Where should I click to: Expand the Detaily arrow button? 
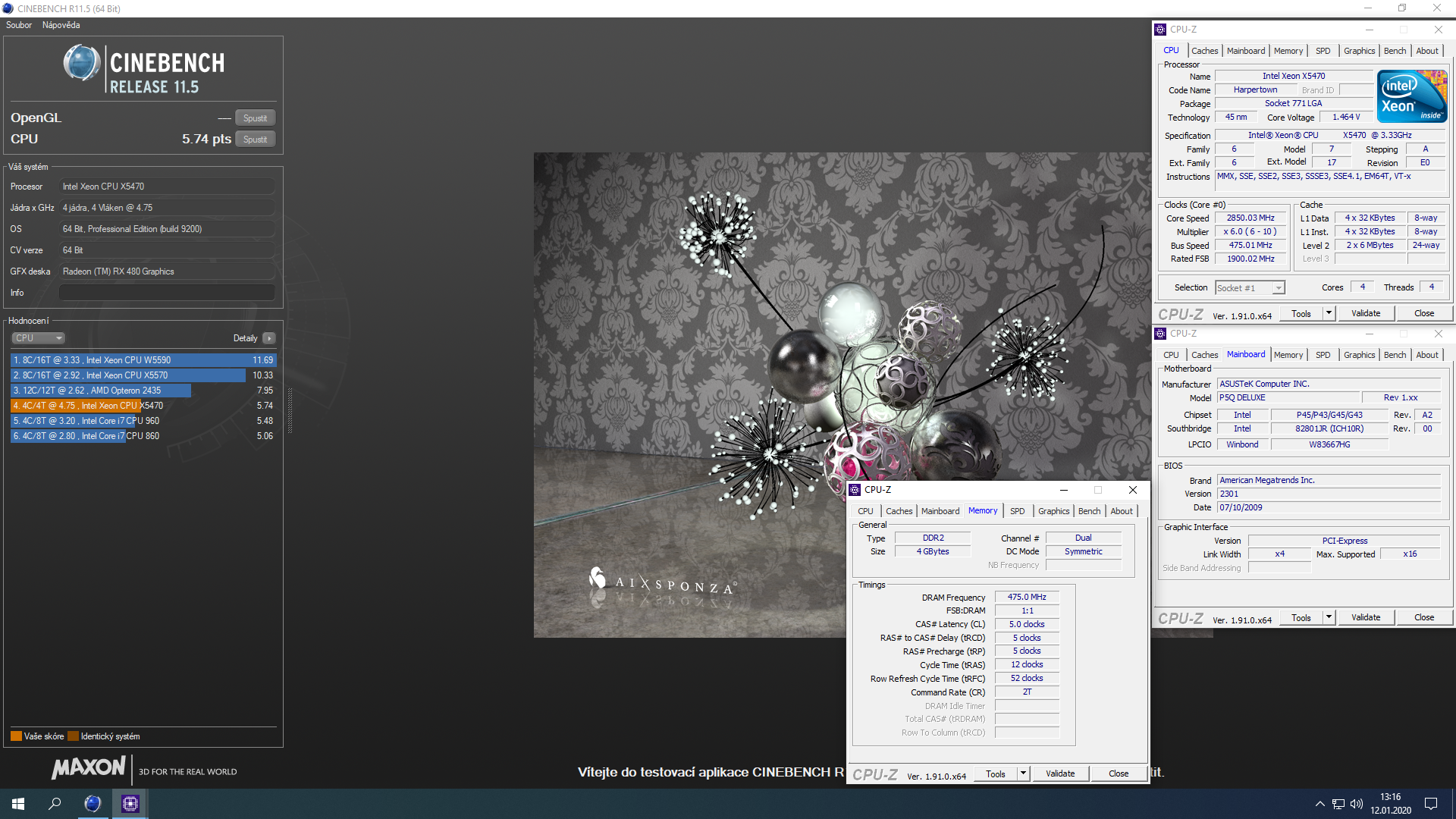269,338
